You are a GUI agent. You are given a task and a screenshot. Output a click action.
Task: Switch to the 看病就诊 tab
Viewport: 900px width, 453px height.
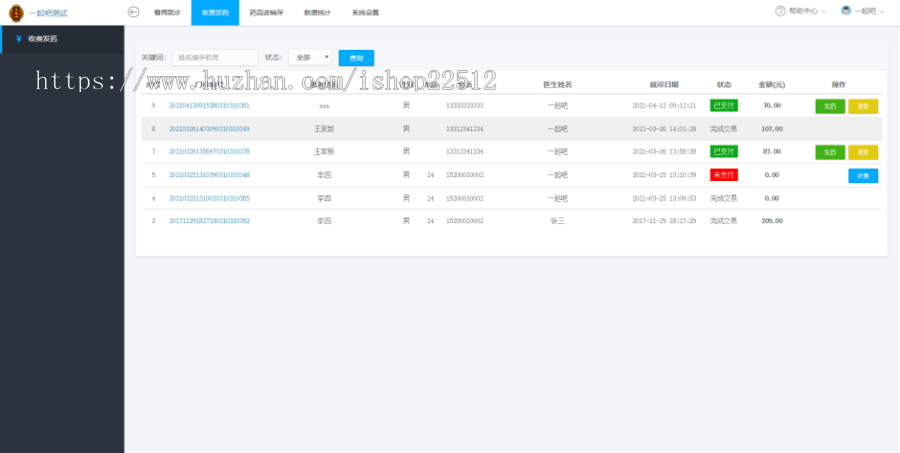[167, 13]
